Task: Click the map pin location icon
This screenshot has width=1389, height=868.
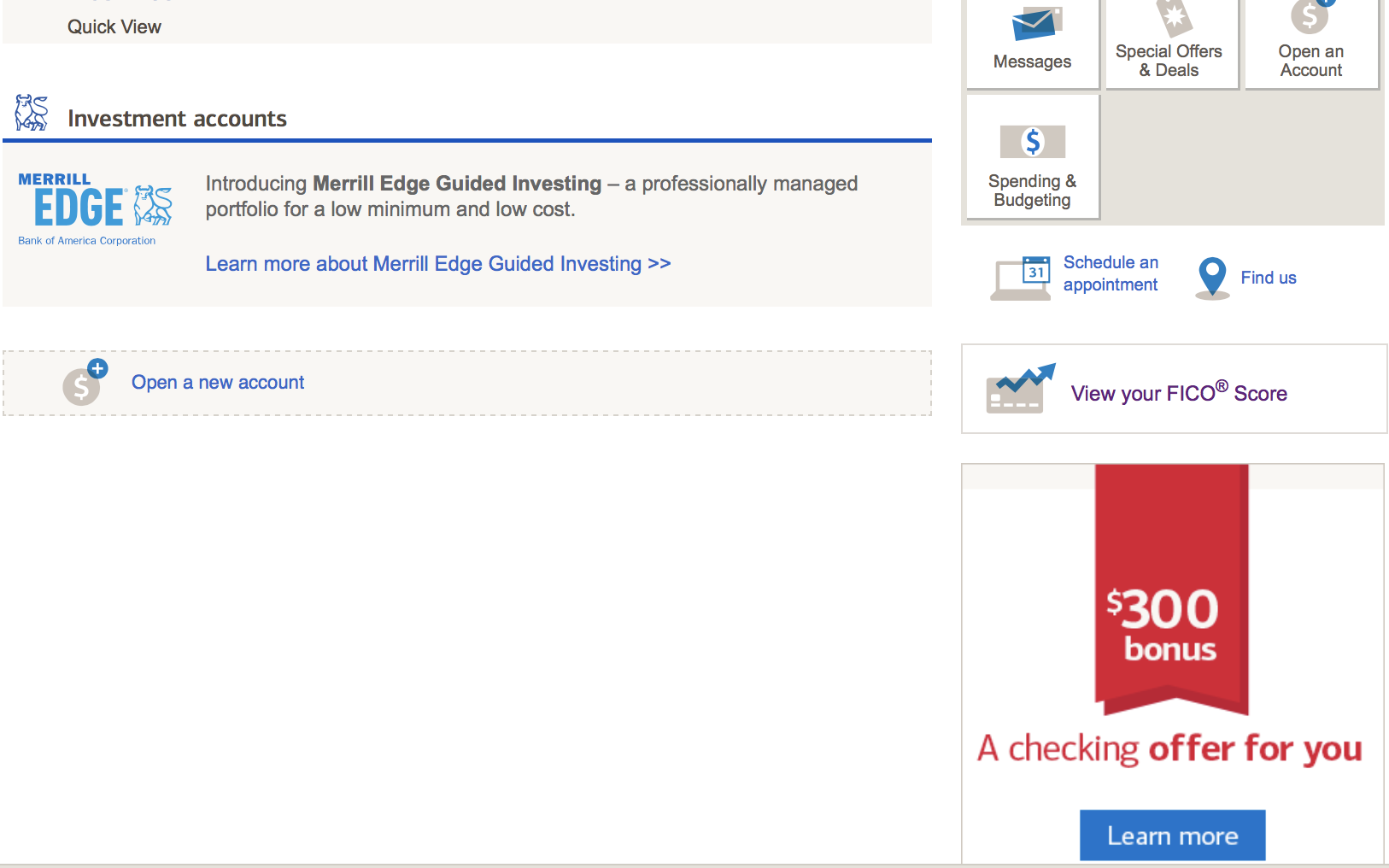Action: click(1212, 279)
